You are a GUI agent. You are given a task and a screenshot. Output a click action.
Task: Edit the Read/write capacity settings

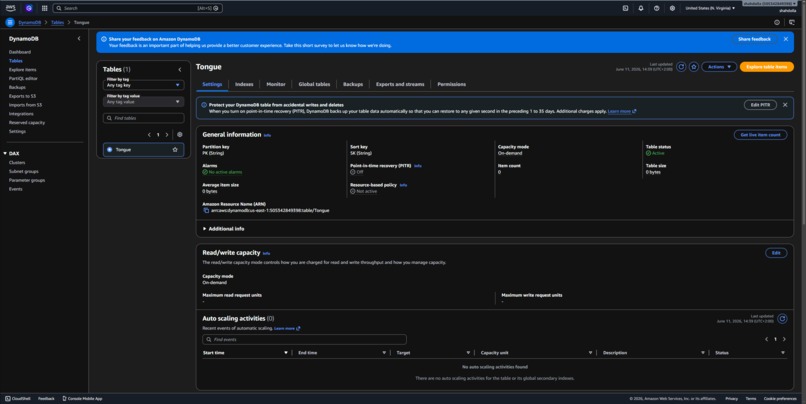[x=776, y=253]
